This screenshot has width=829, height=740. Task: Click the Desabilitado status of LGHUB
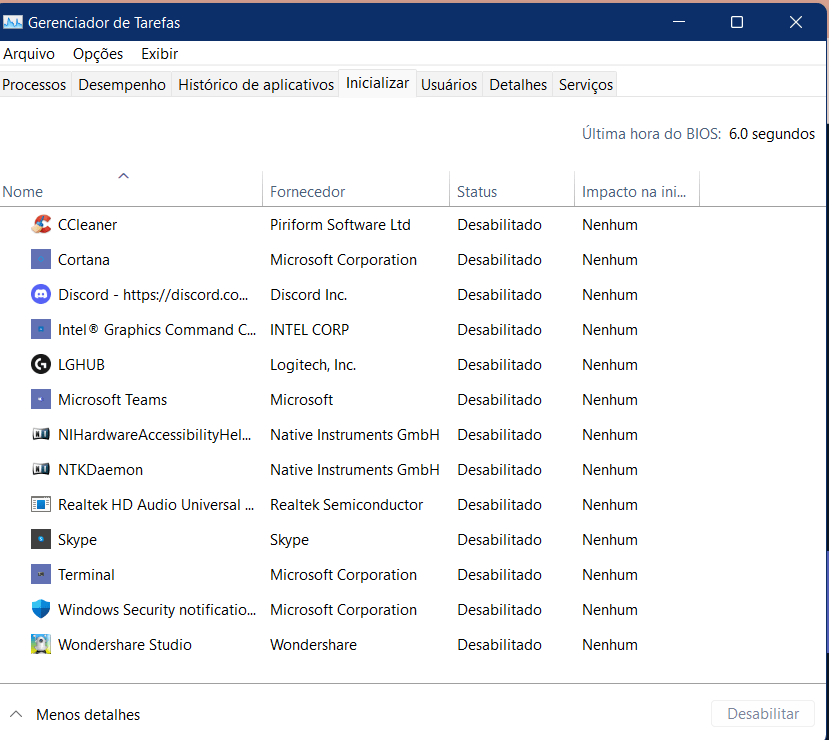(499, 365)
